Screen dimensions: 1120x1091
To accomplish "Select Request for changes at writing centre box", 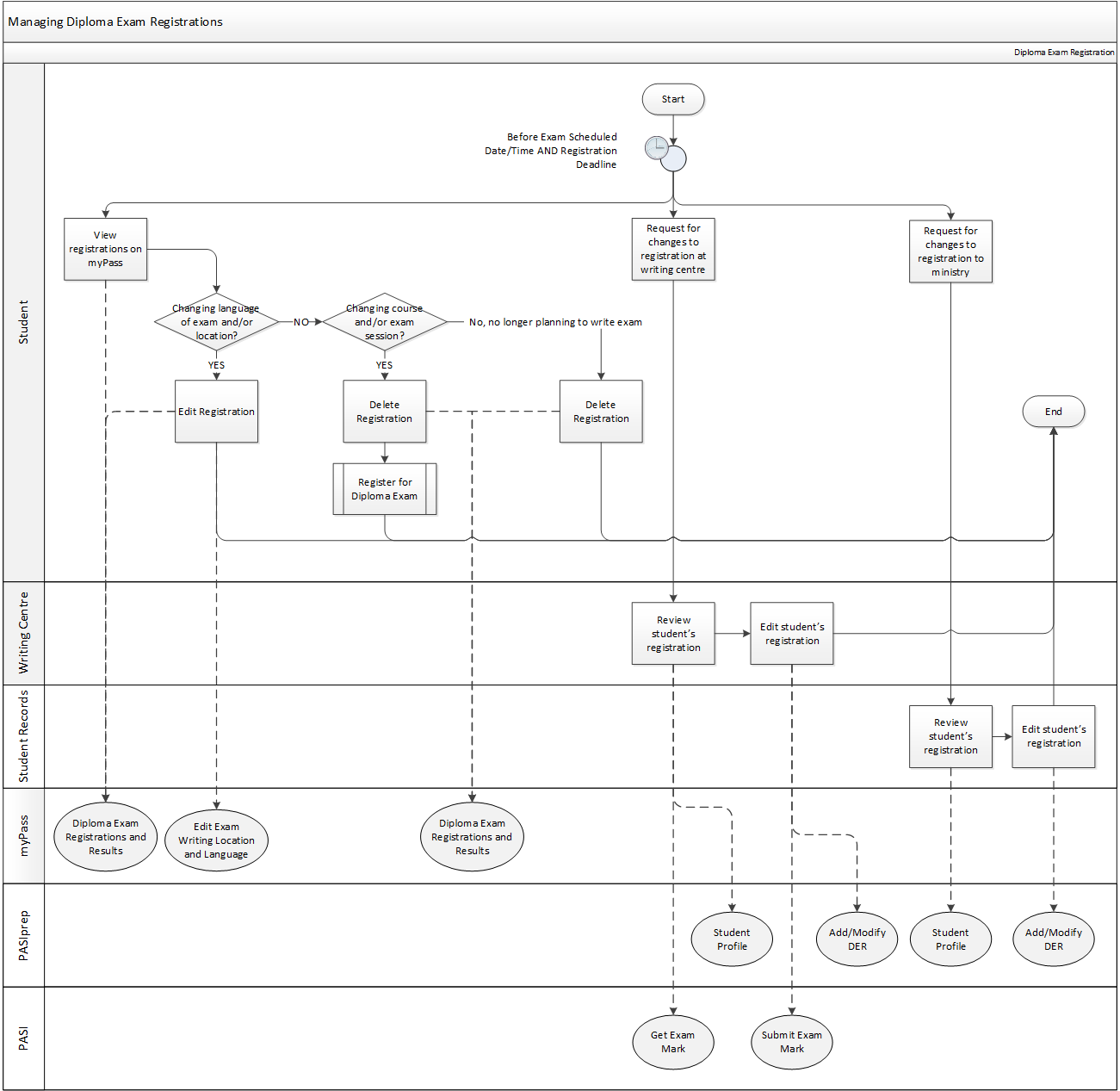I will [672, 249].
